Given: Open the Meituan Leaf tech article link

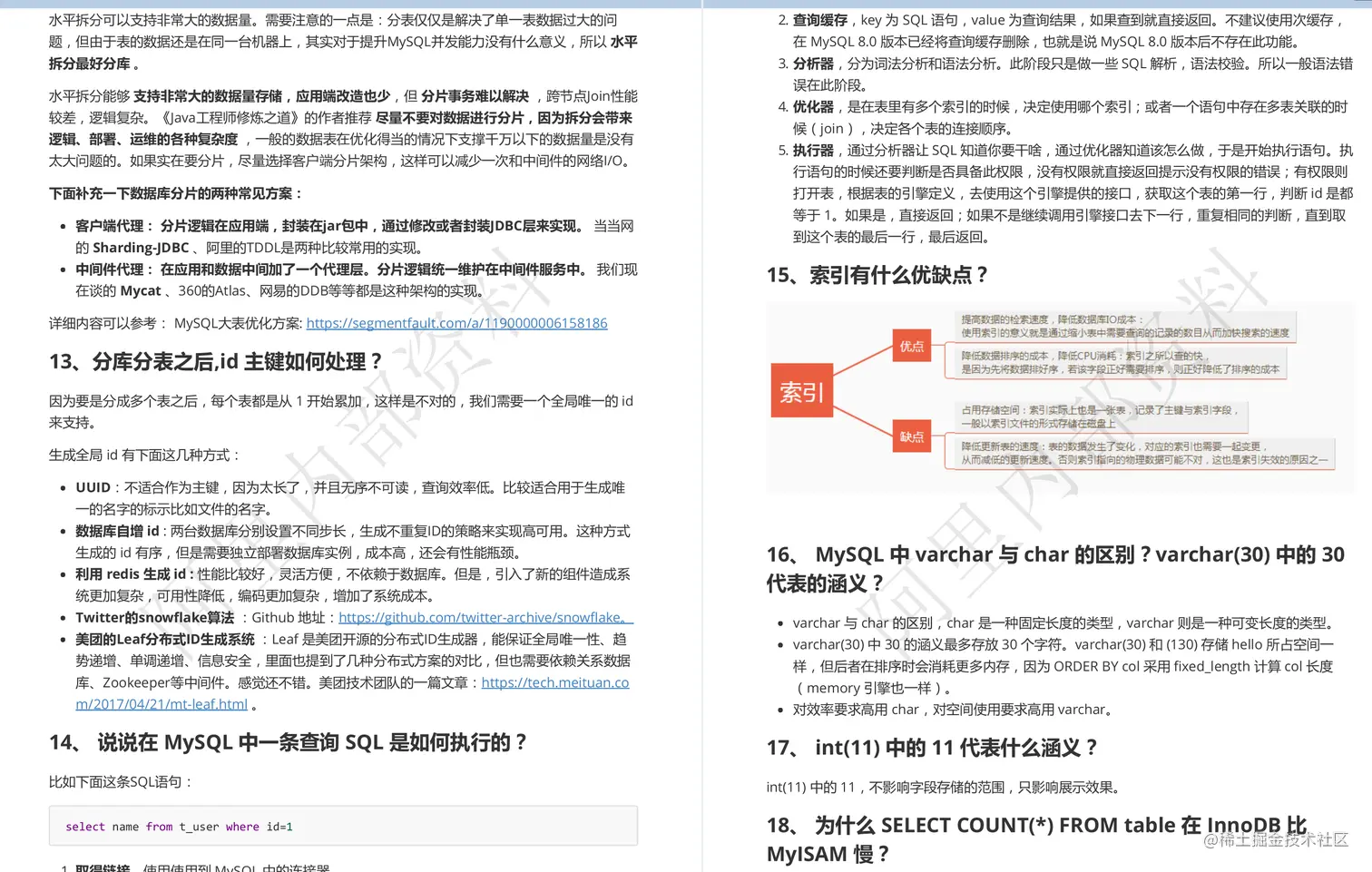Looking at the screenshot, I should click(554, 682).
